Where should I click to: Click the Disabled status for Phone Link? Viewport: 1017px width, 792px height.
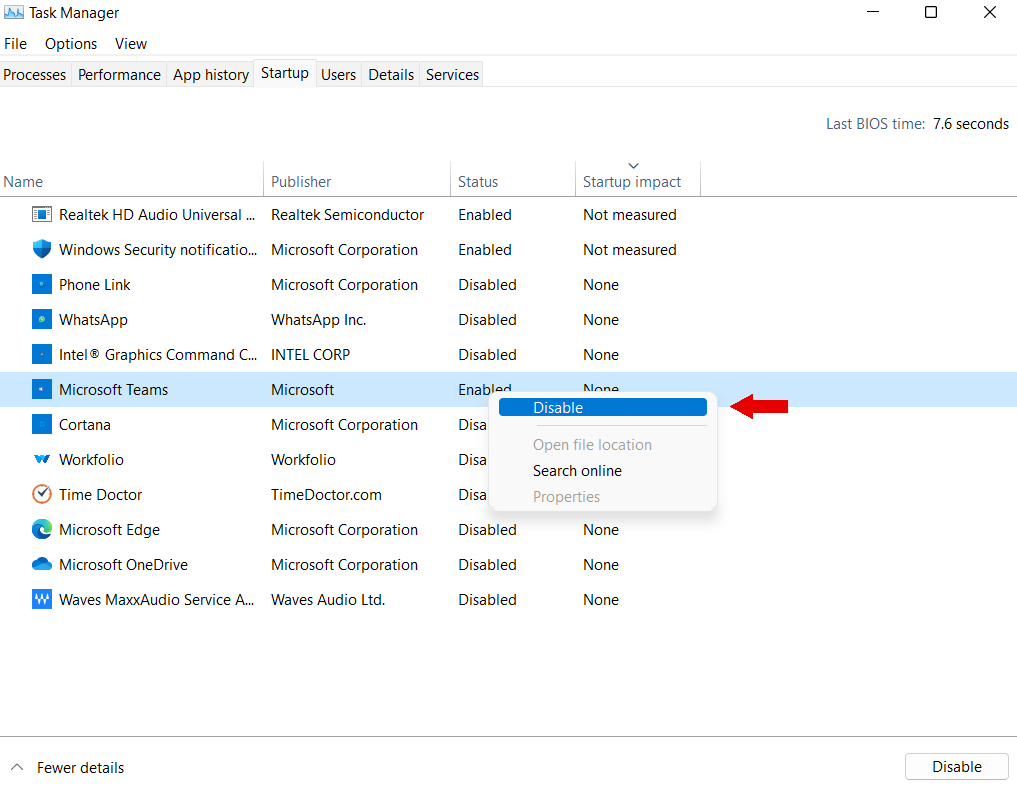click(x=488, y=285)
